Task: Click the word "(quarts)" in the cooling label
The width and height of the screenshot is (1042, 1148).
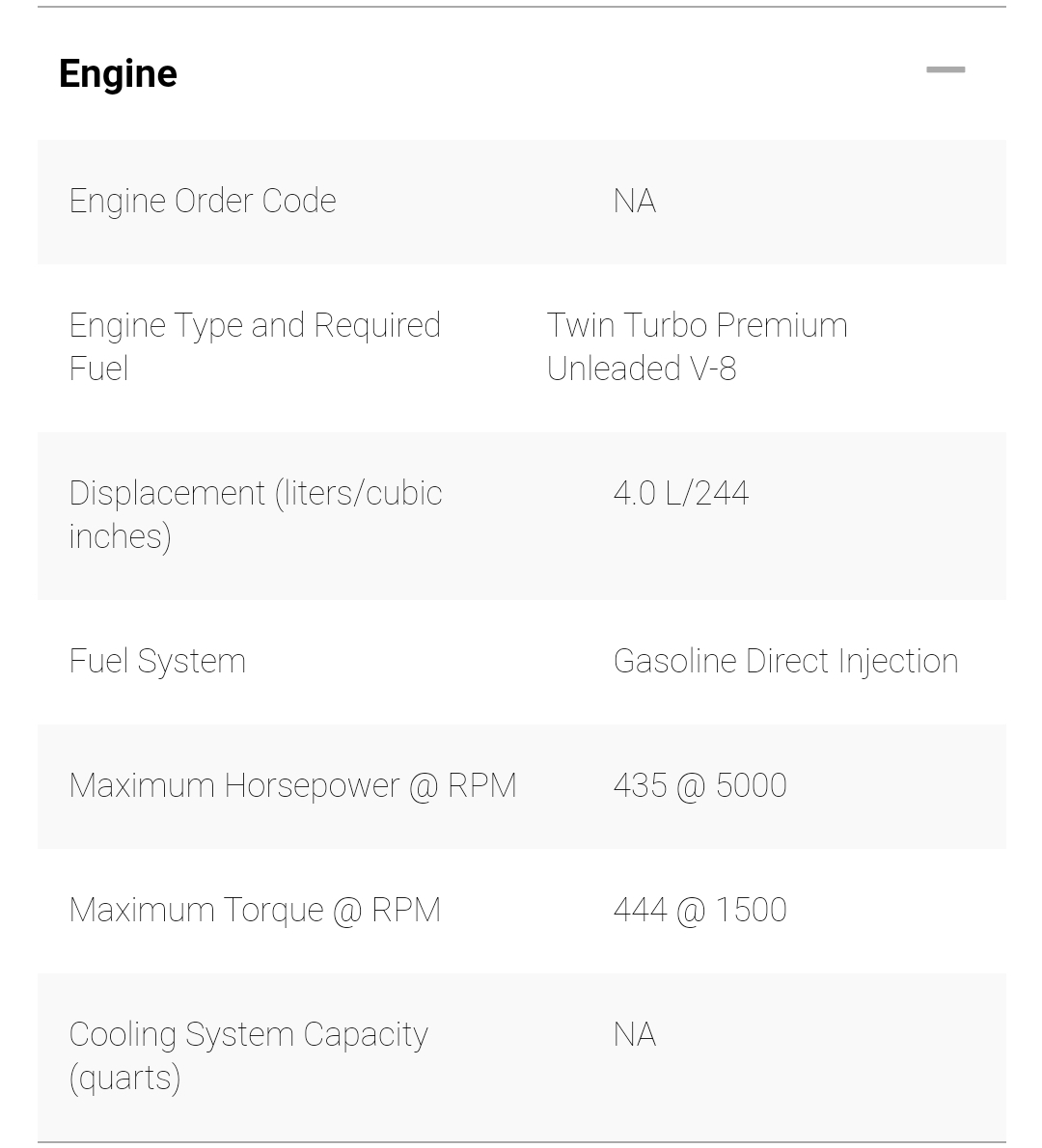Action: pyautogui.click(x=124, y=1078)
